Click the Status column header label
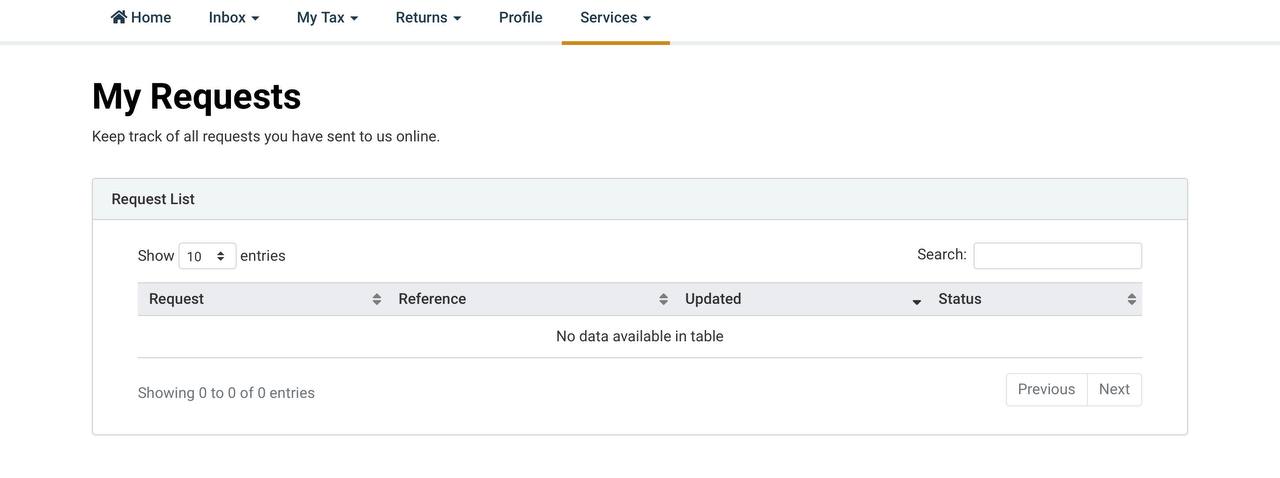 pyautogui.click(x=959, y=299)
